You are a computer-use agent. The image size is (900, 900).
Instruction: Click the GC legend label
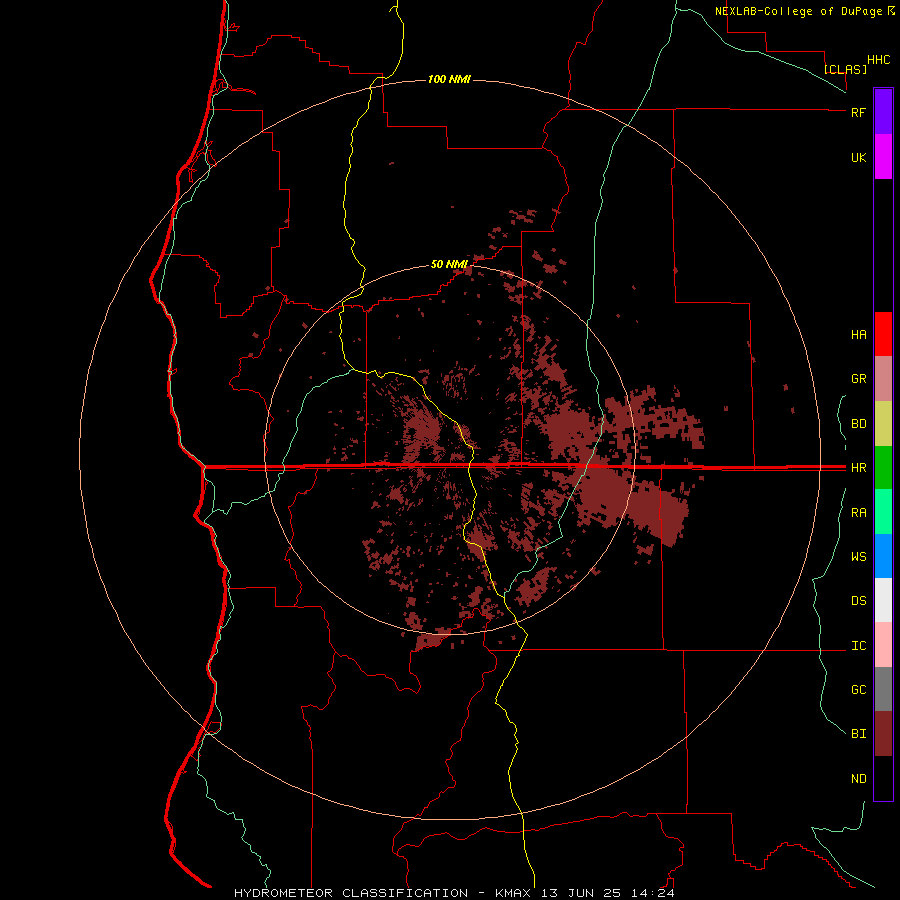tap(858, 689)
